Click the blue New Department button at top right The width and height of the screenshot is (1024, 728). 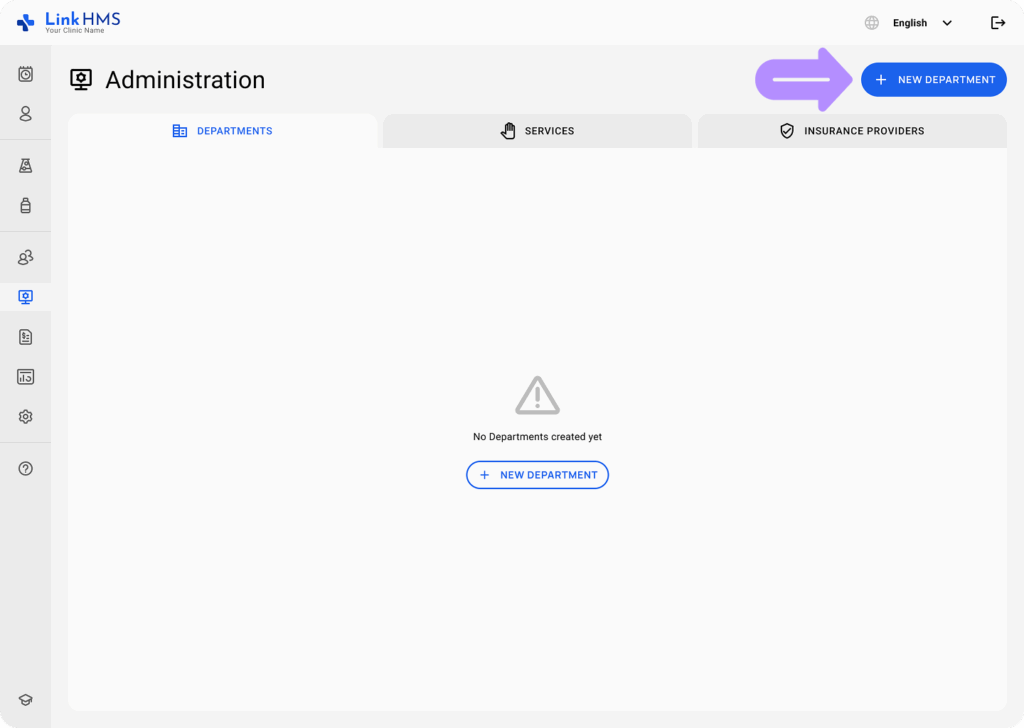933,80
